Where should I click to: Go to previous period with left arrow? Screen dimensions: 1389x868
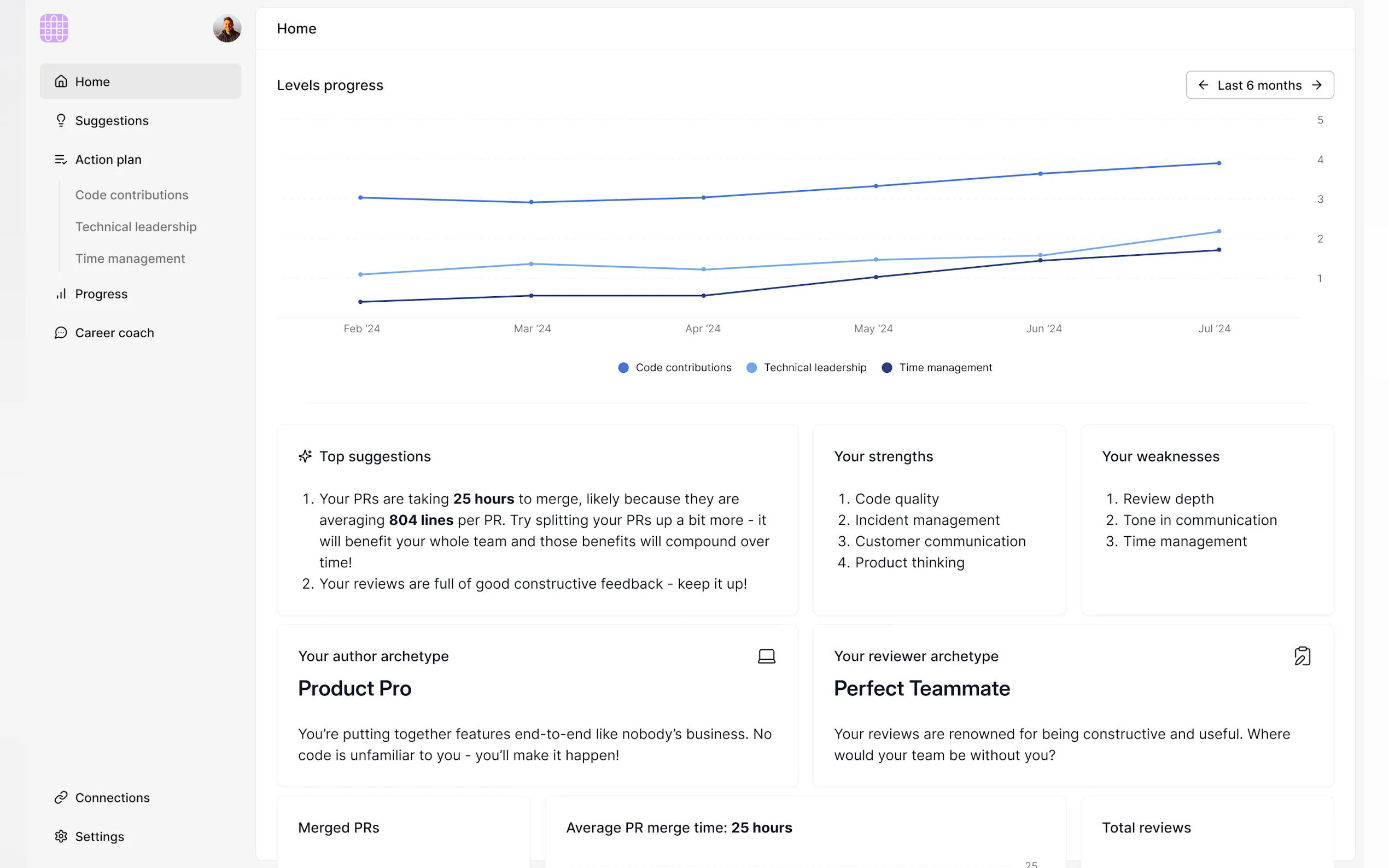coord(1203,85)
